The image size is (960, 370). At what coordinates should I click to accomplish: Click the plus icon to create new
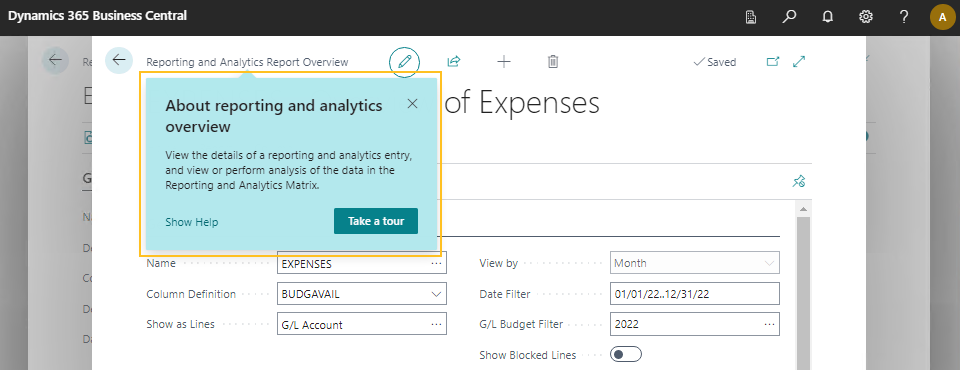click(x=503, y=61)
